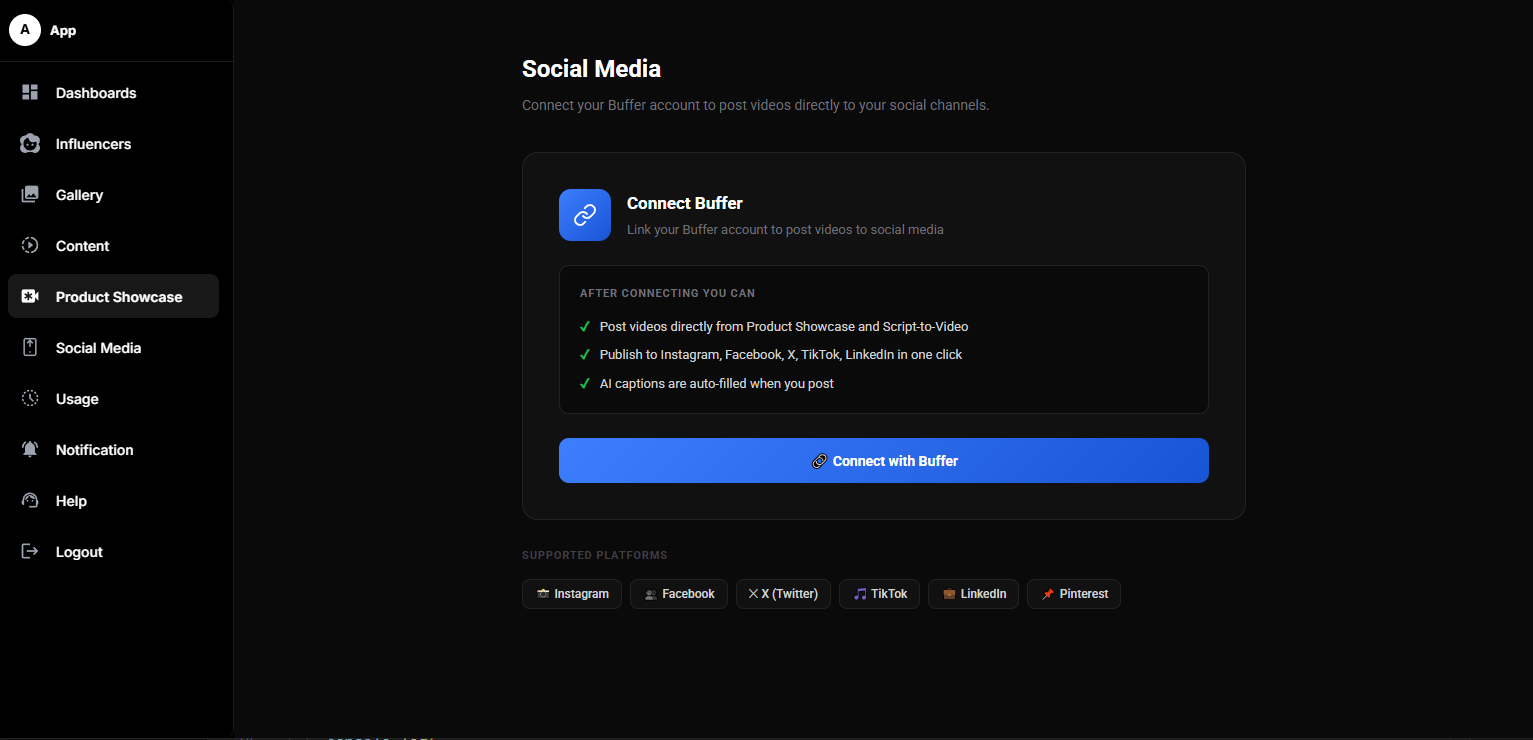This screenshot has width=1533, height=740.
Task: Click the Notification bell icon
Action: point(30,449)
